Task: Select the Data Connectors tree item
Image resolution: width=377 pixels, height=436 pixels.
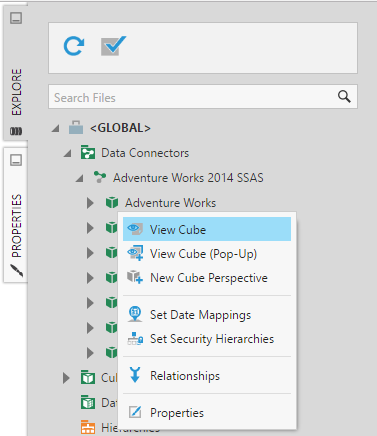Action: [x=145, y=153]
